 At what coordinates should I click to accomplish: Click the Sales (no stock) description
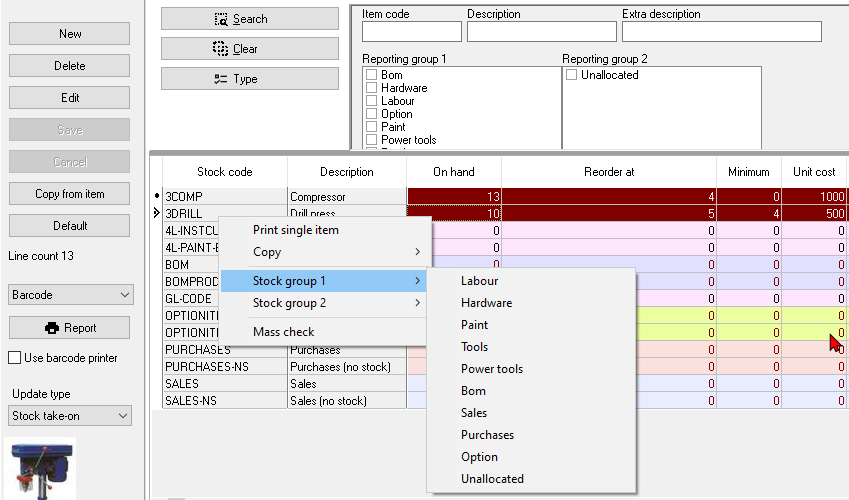347,401
